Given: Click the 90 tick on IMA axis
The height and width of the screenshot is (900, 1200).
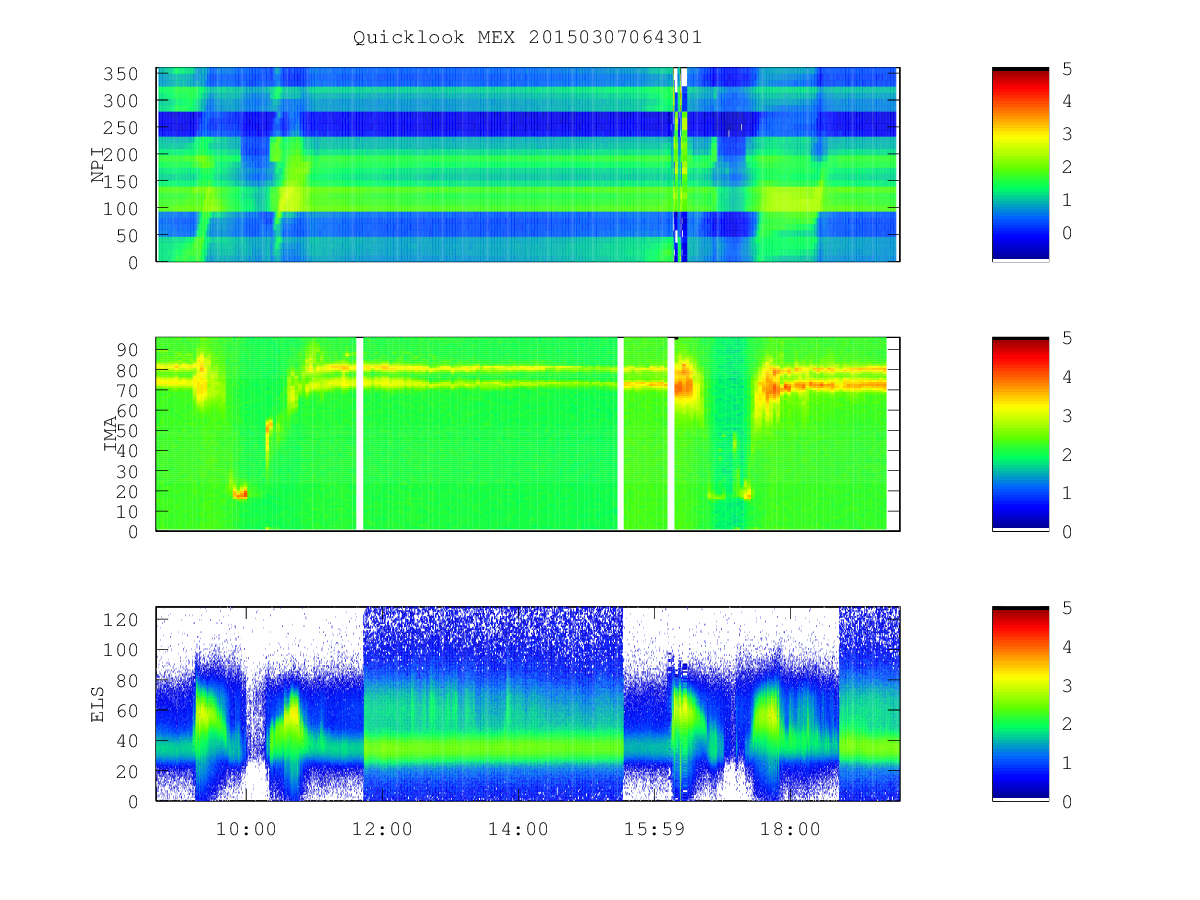Looking at the screenshot, I should 129,350.
